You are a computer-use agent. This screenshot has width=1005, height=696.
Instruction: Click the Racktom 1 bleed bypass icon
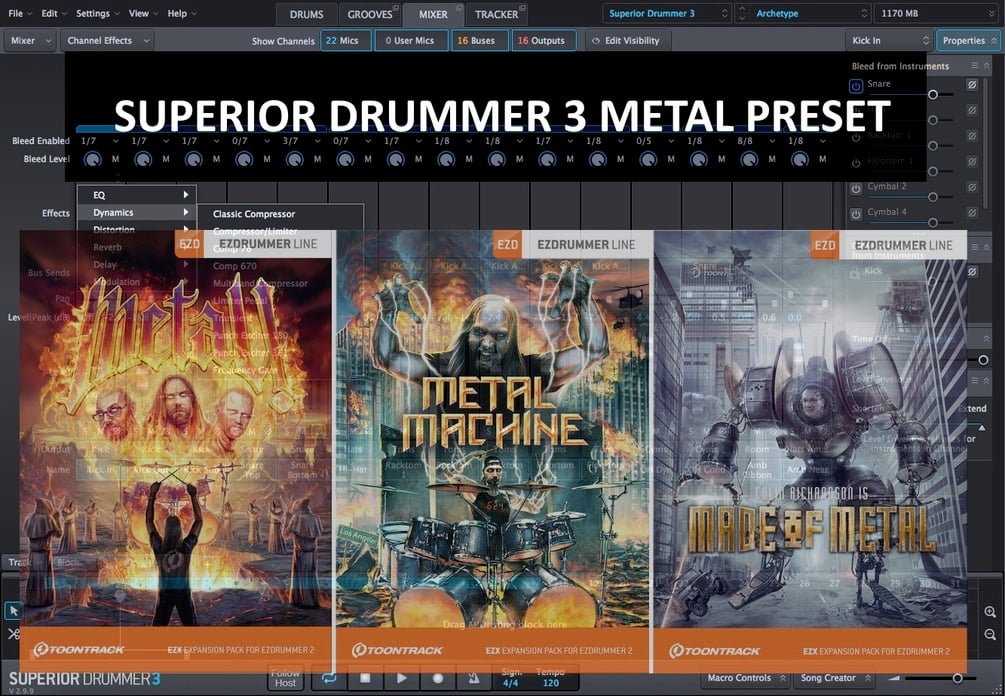(972, 136)
